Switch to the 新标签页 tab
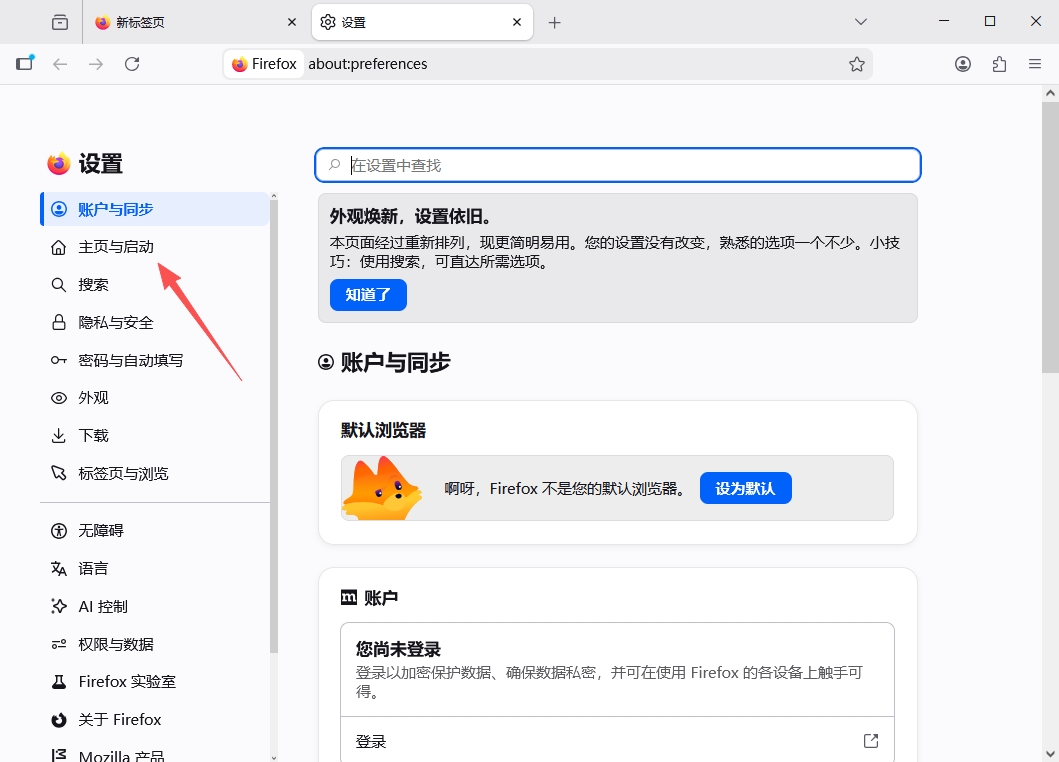This screenshot has width=1059, height=762. coord(195,22)
